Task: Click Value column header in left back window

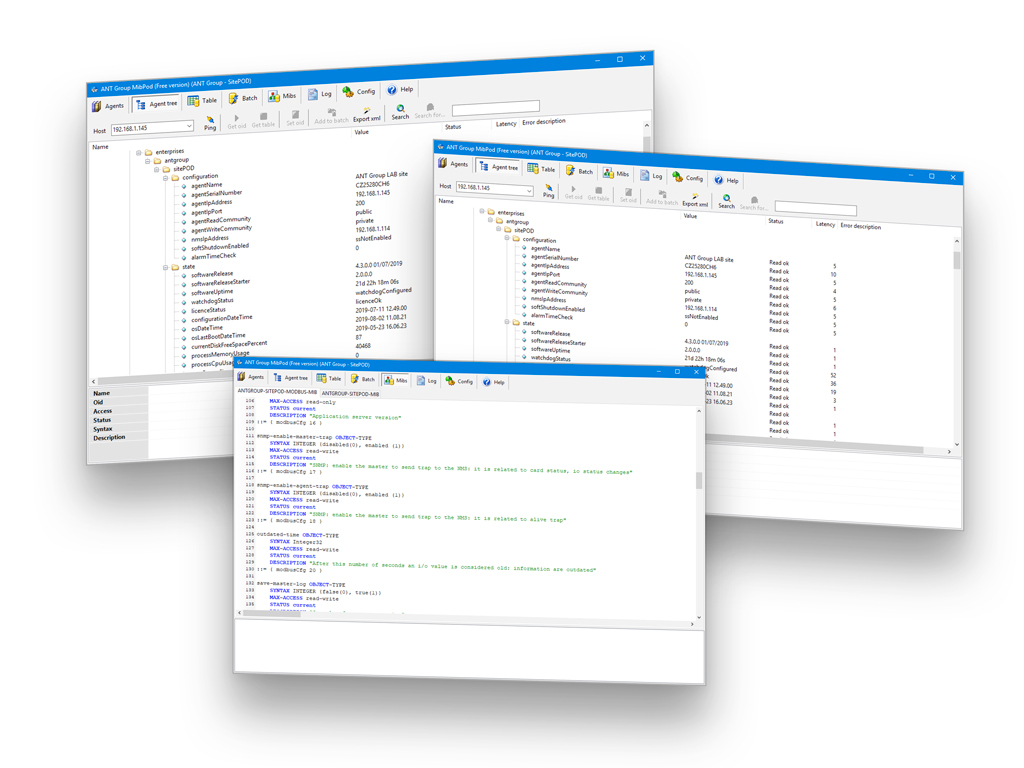Action: pos(361,132)
